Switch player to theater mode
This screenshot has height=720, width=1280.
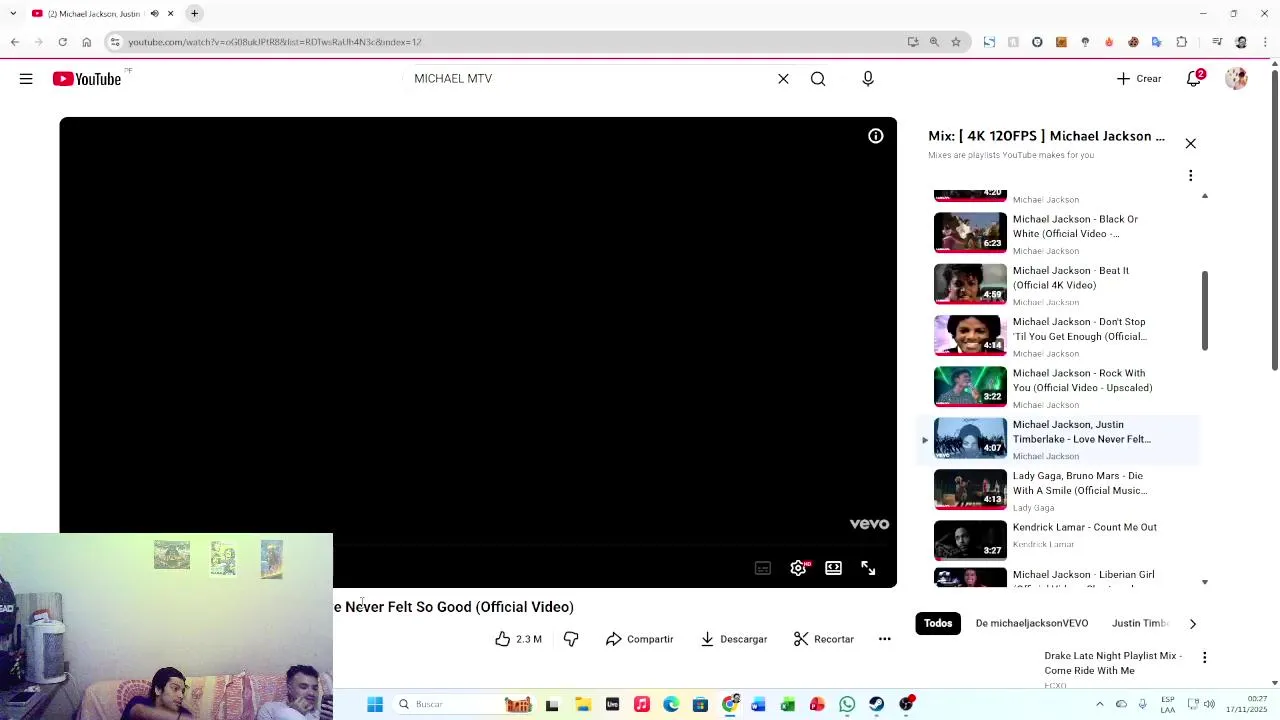[x=833, y=568]
